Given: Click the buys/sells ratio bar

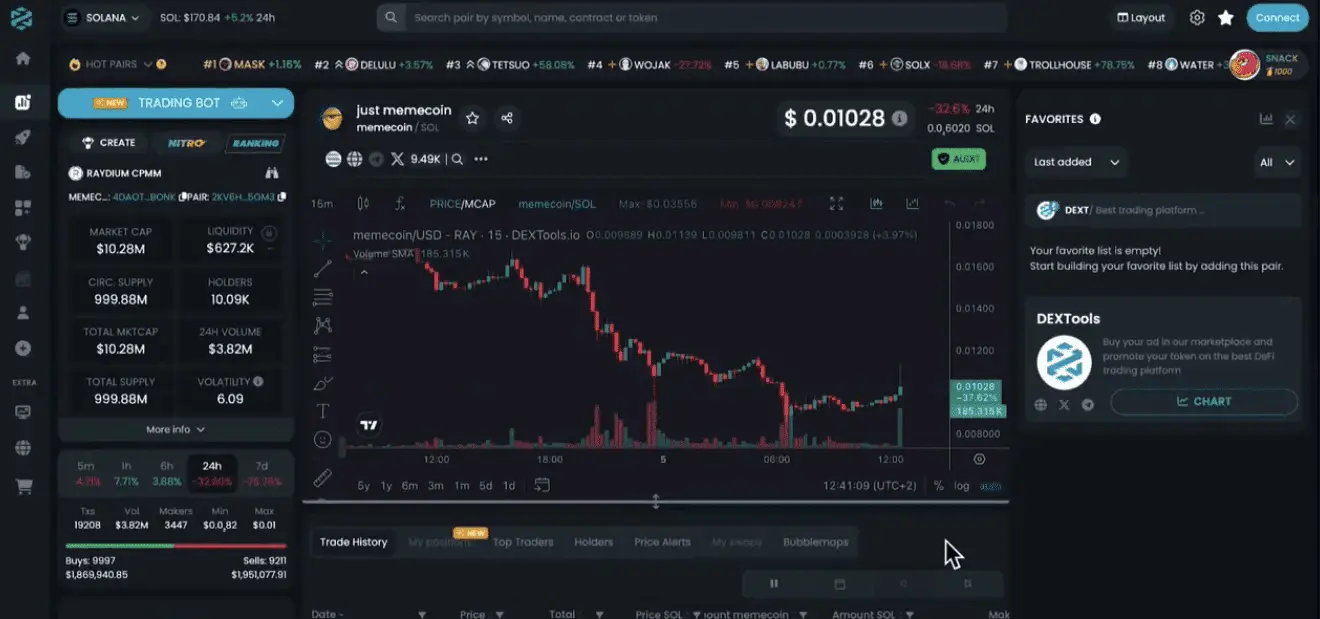Looking at the screenshot, I should (x=176, y=546).
